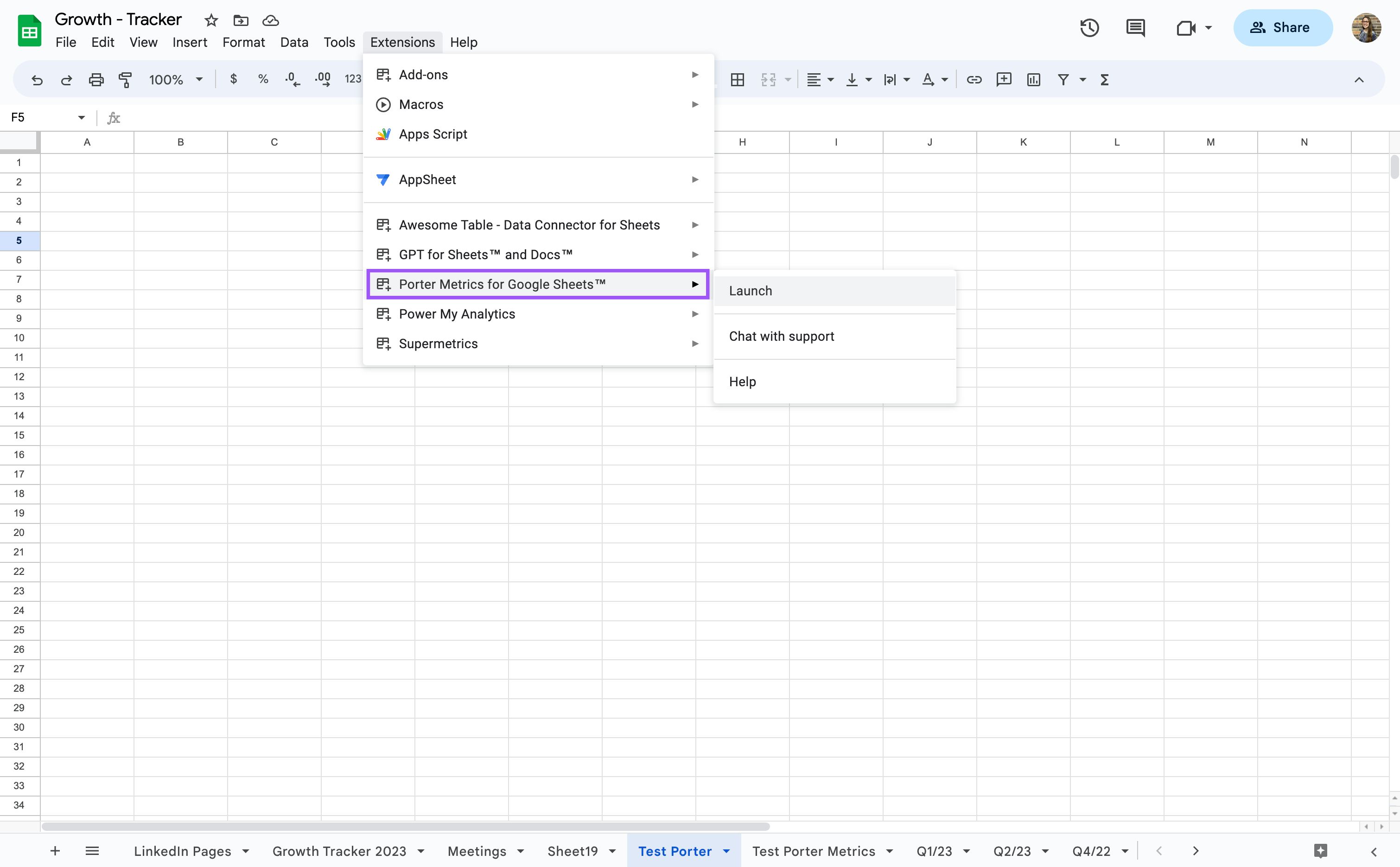Format as currency with the dollar icon
The width and height of the screenshot is (1400, 867).
click(x=233, y=79)
